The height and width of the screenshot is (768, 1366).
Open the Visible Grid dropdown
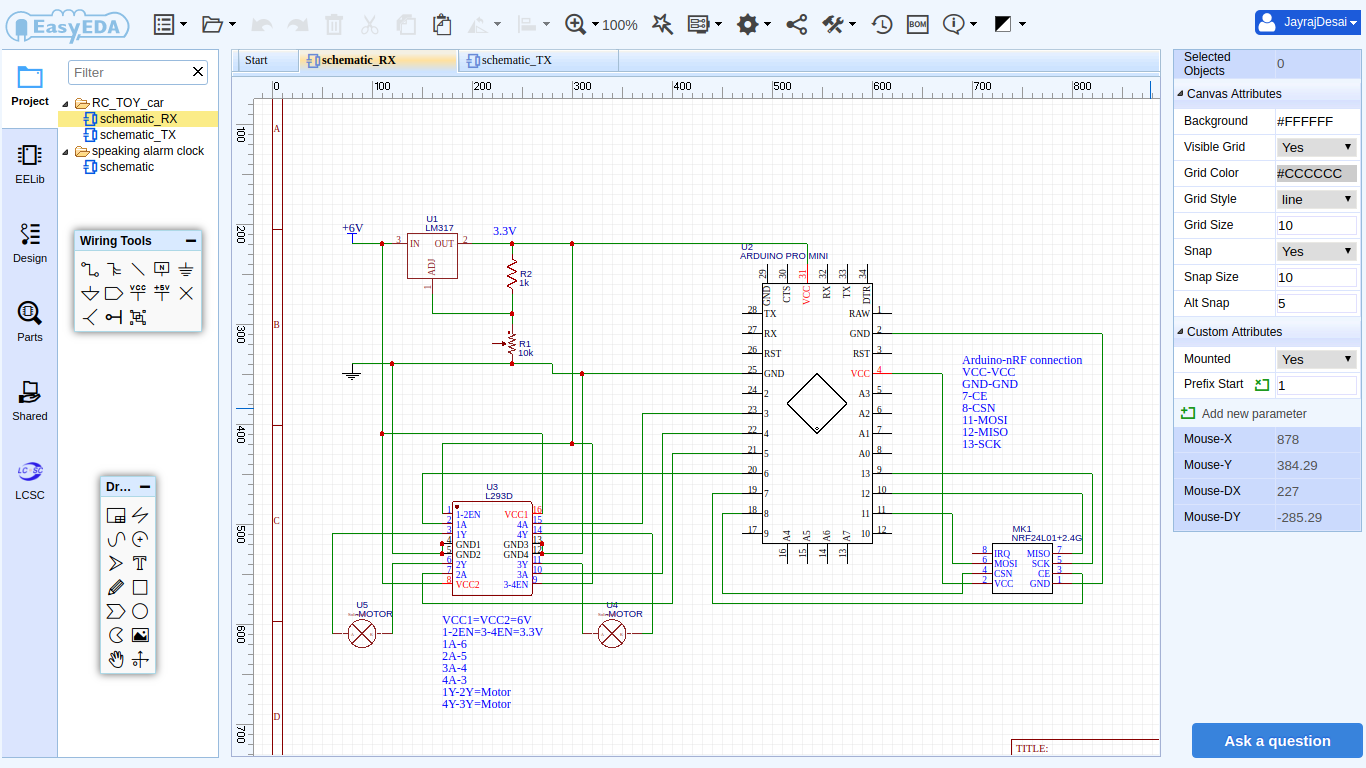1316,147
